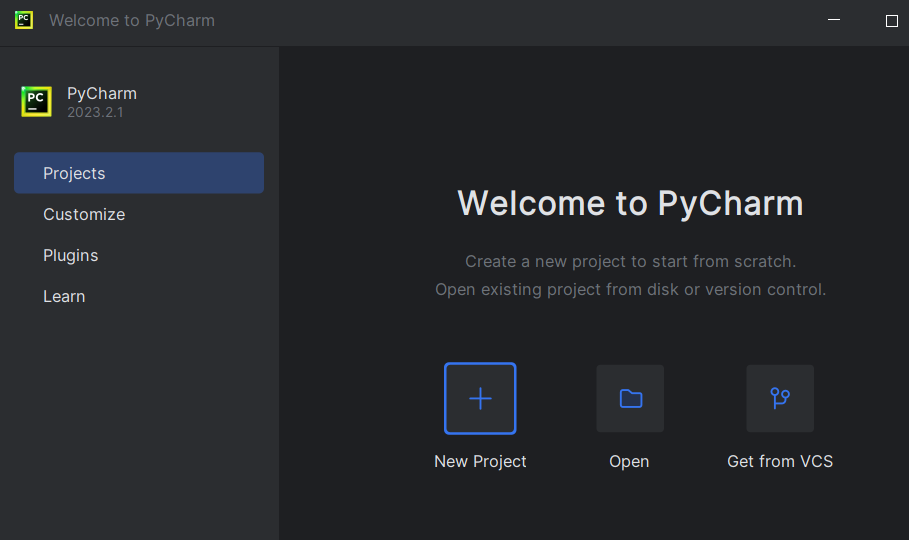Click the PyCharm name in sidebar
The height and width of the screenshot is (540, 909).
coord(102,93)
